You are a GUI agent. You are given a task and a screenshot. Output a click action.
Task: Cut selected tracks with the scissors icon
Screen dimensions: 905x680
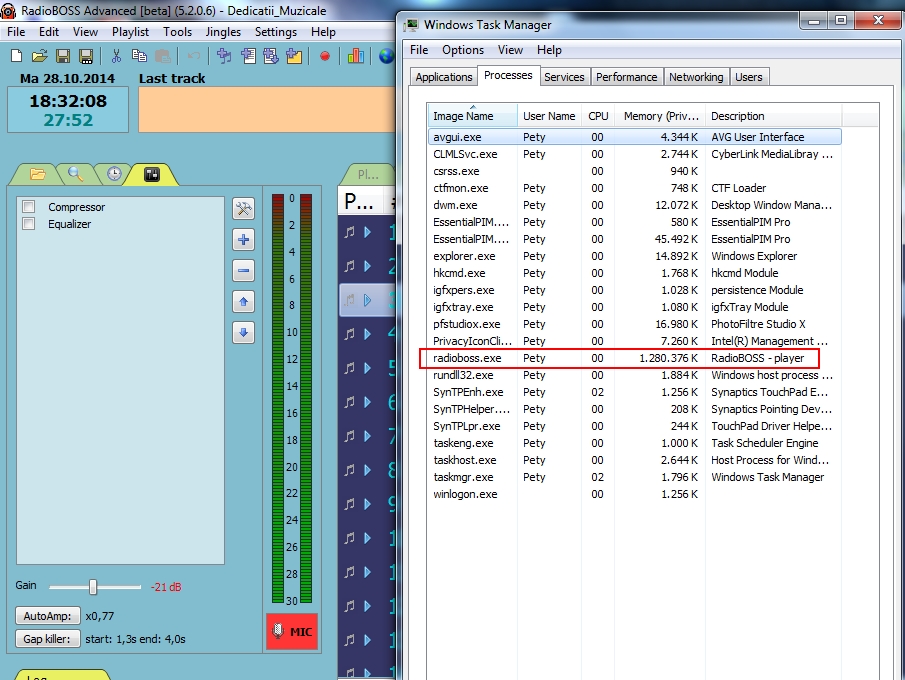[116, 56]
